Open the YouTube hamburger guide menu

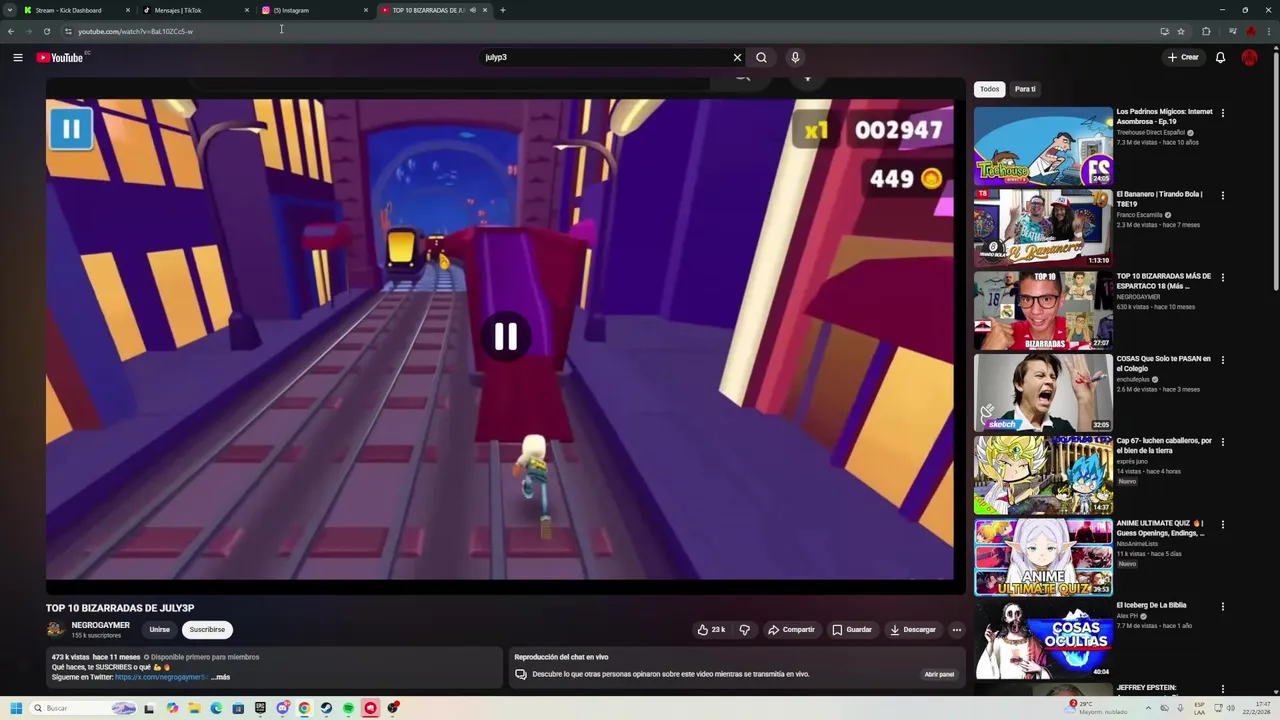18,57
